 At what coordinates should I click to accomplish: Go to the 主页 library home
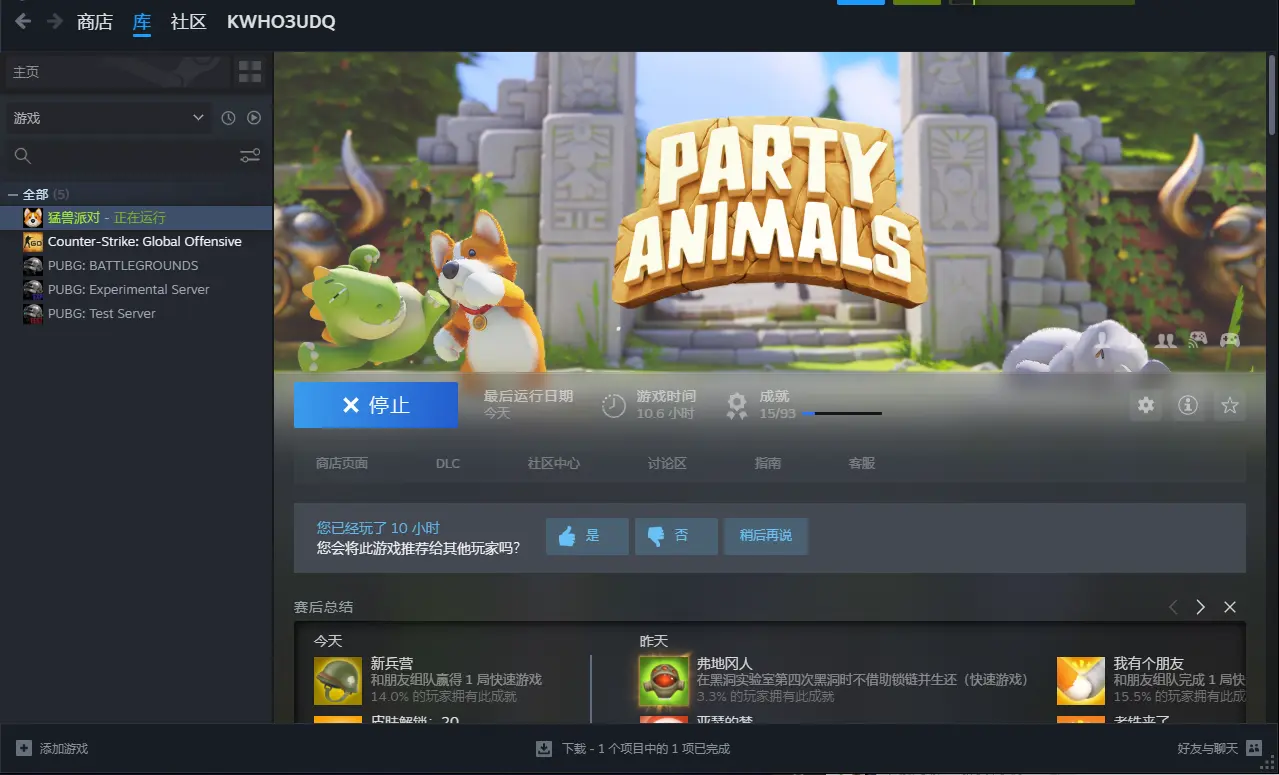[x=118, y=72]
